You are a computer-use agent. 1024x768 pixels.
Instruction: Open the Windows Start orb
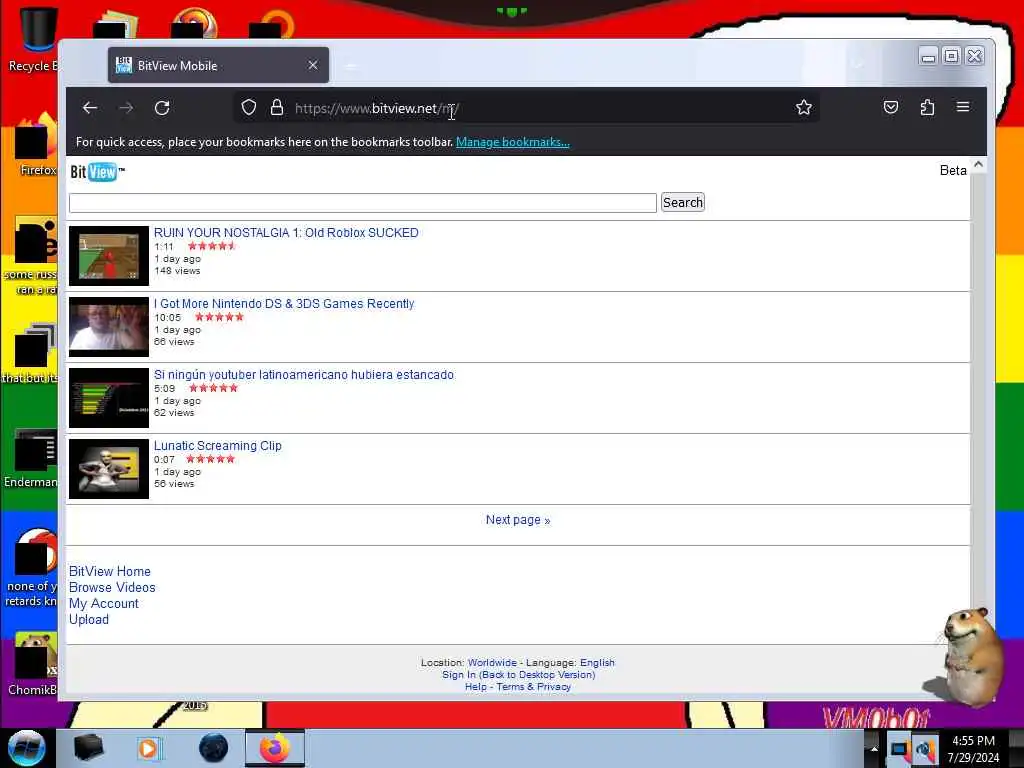[x=26, y=748]
